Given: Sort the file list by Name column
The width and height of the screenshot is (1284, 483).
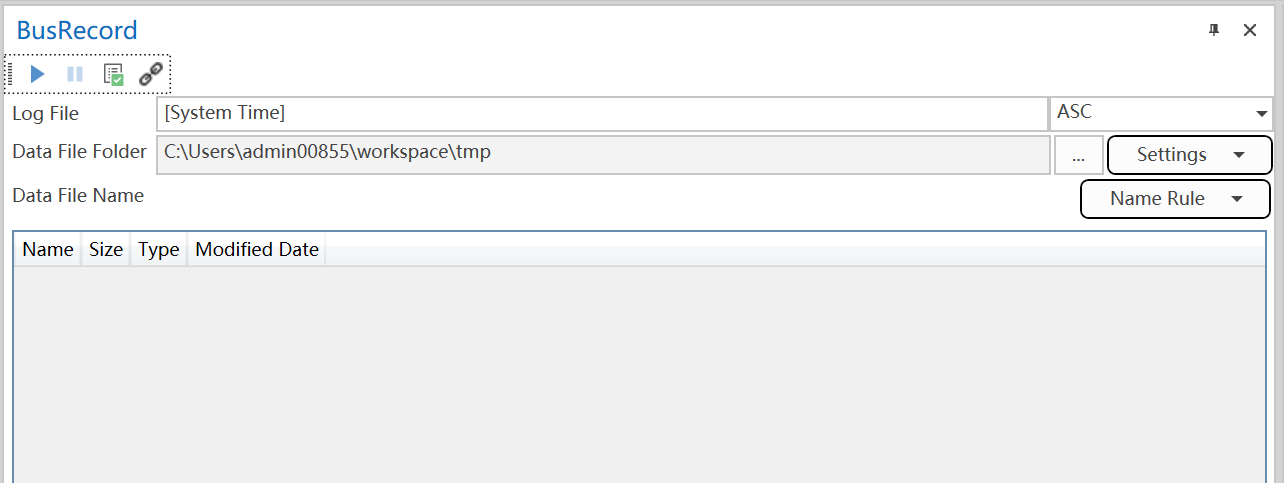Looking at the screenshot, I should [x=48, y=250].
